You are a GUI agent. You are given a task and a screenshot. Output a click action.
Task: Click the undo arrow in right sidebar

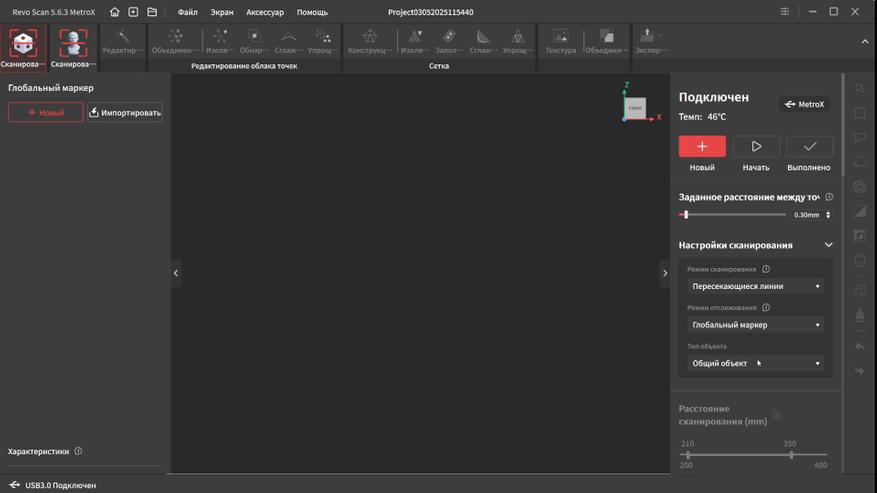click(860, 346)
